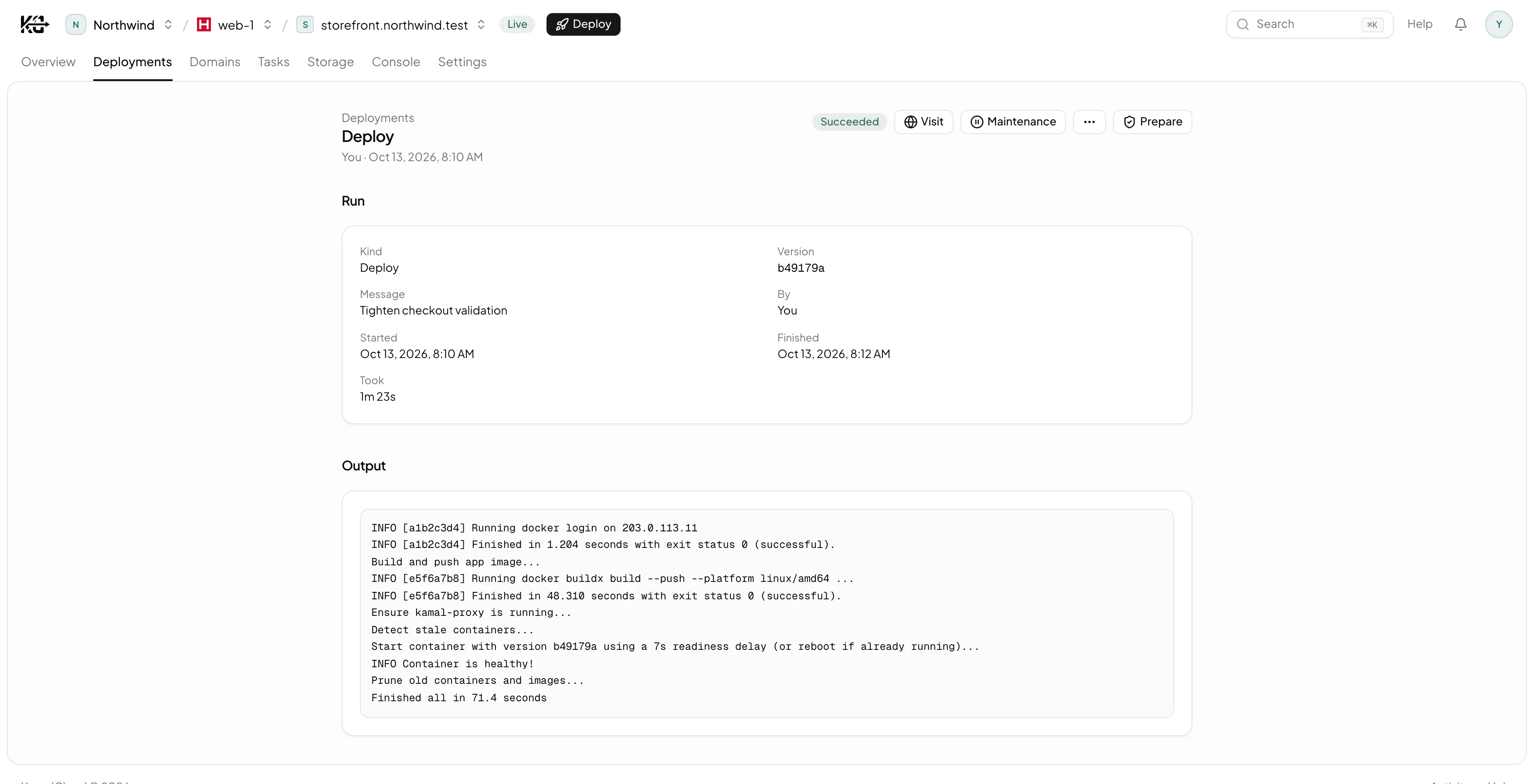
Task: Expand the storefront.northwind.test app selector chevron
Action: (x=481, y=24)
